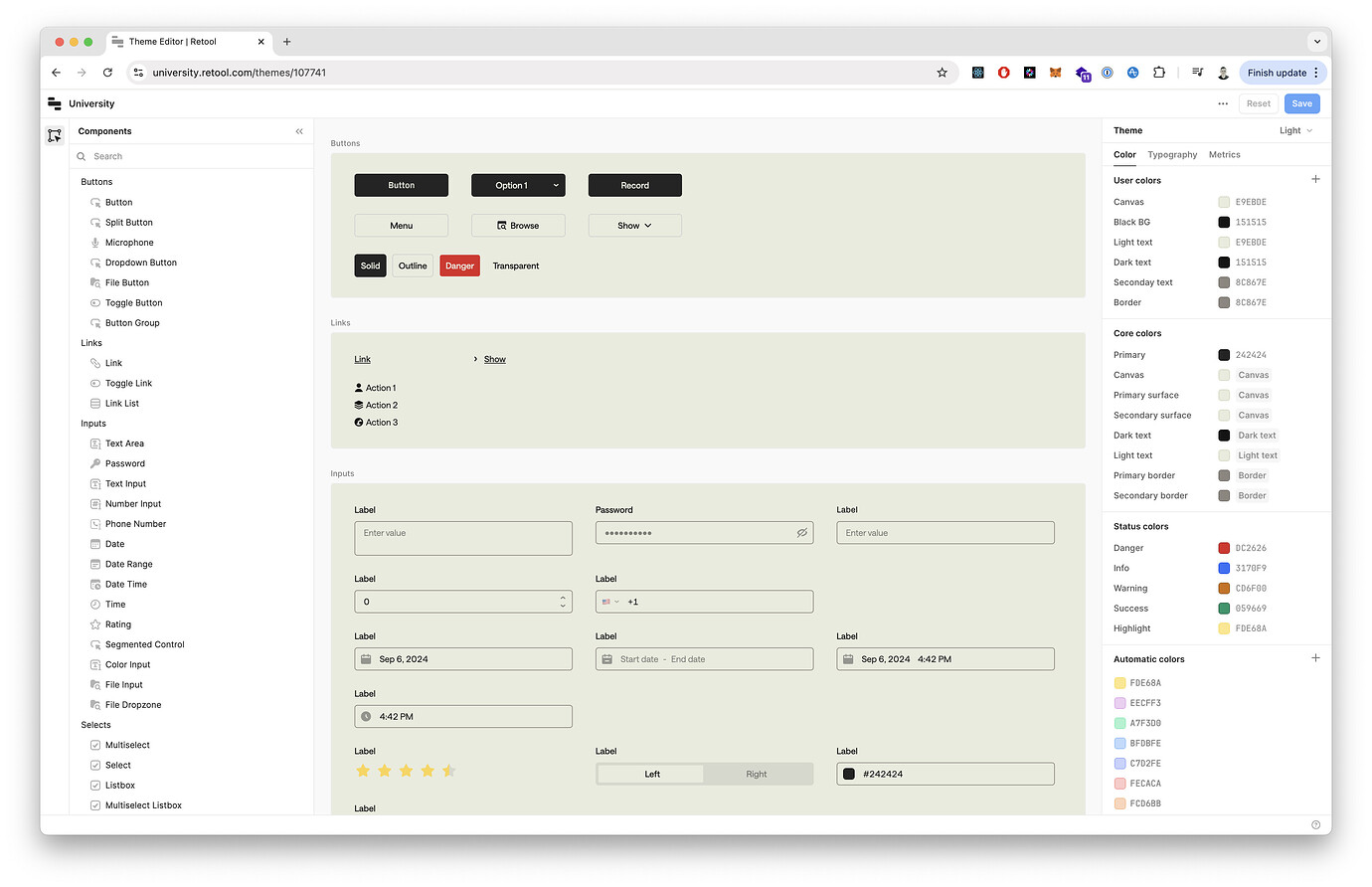Click the Components search field
The image size is (1372, 887).
(x=193, y=156)
